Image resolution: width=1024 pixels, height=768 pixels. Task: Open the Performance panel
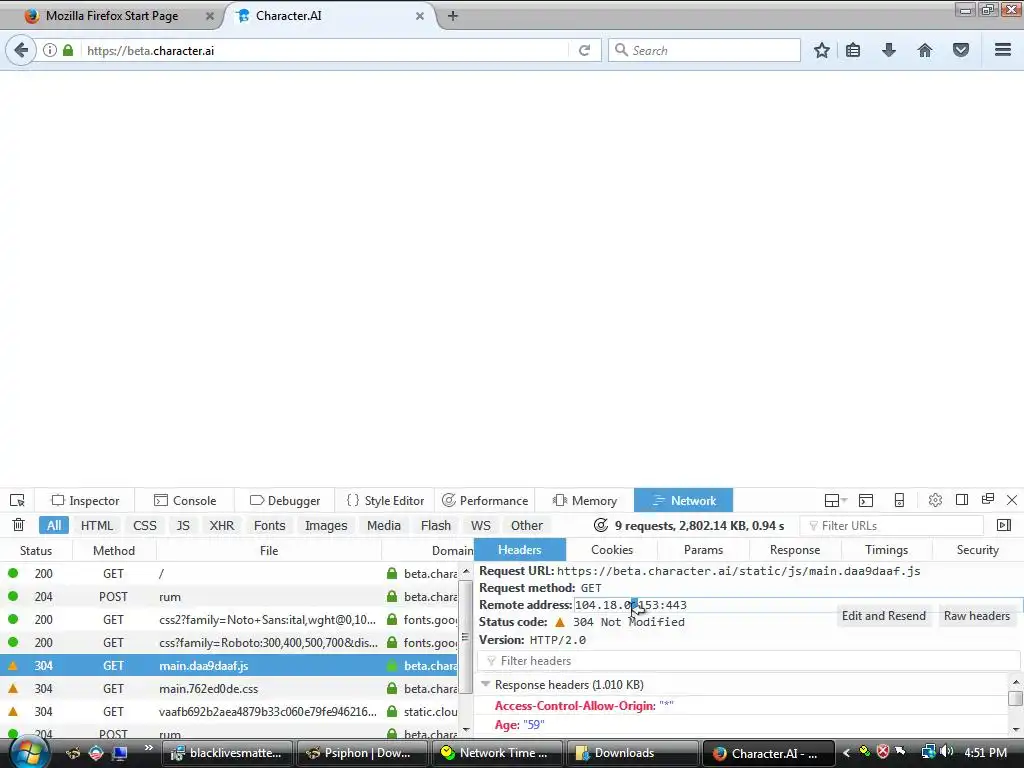485,500
